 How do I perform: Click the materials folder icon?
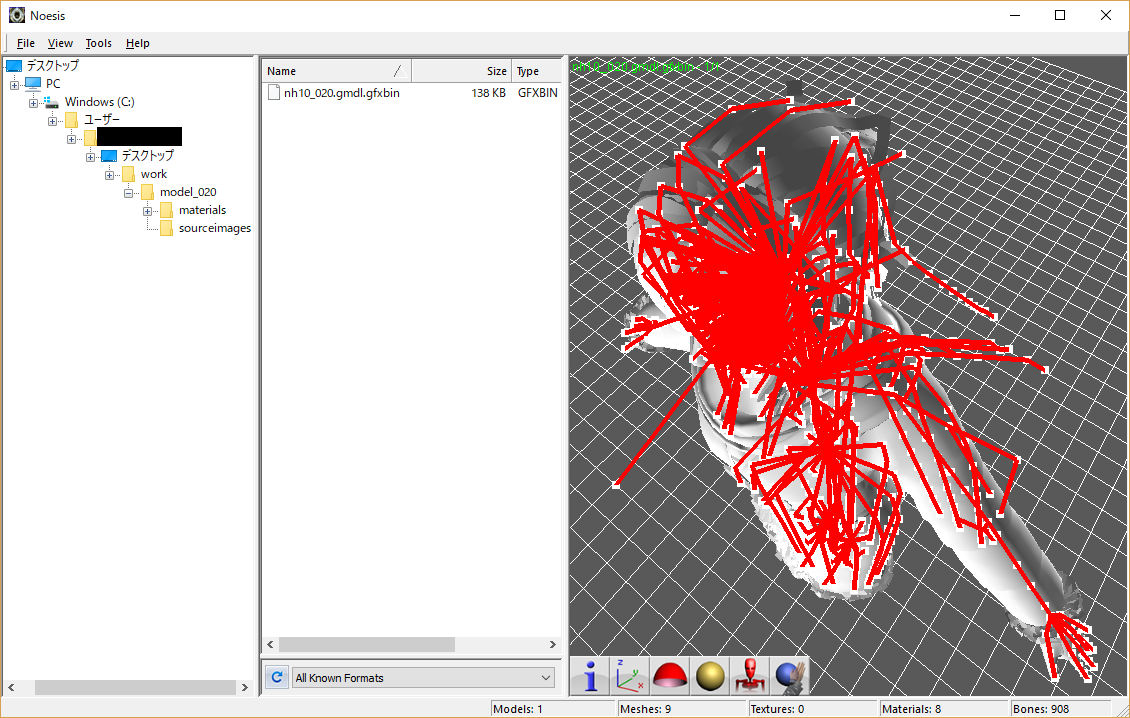166,210
